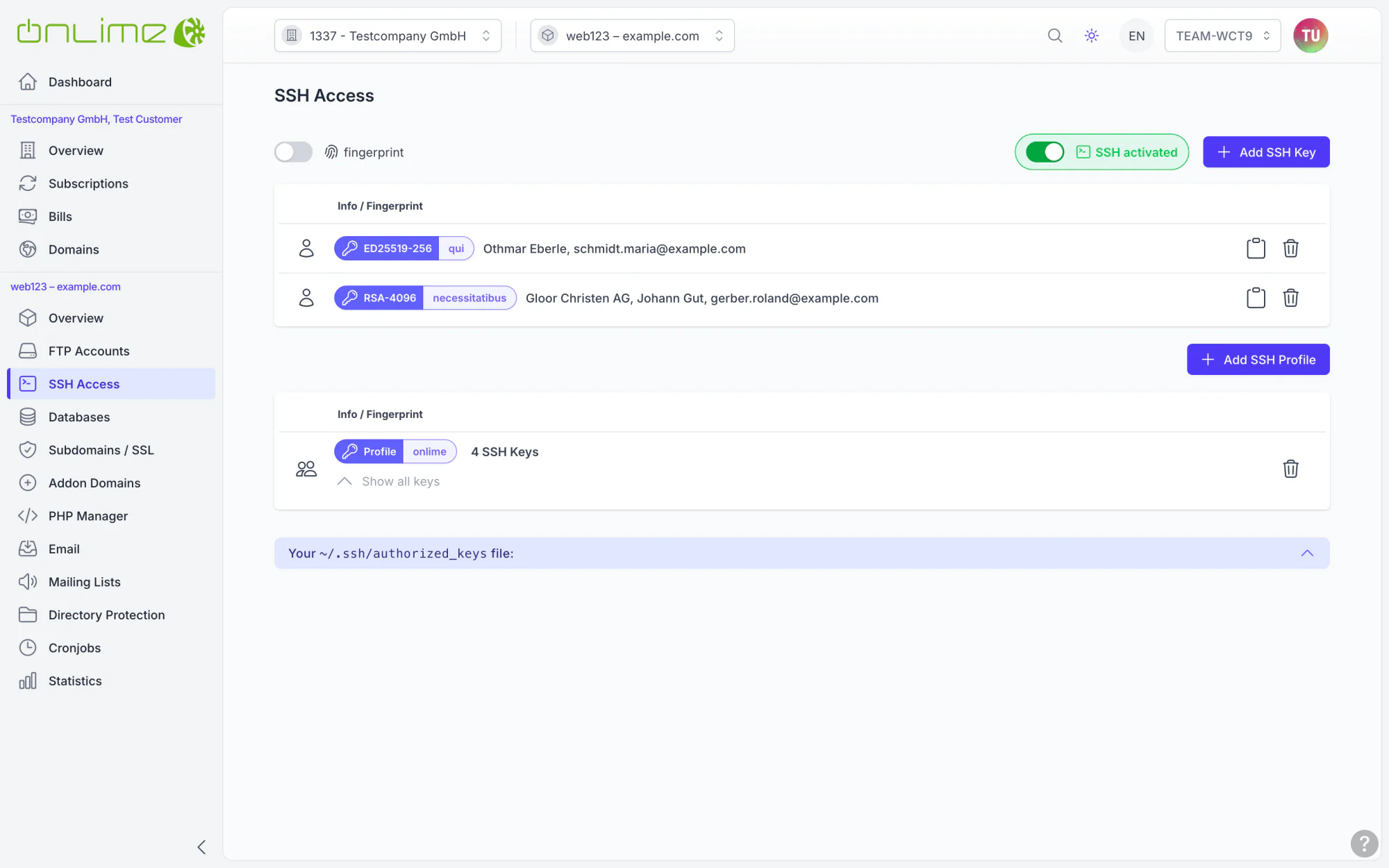The image size is (1389, 868).
Task: Click the user icon of Gloor Christen row
Action: pos(306,298)
